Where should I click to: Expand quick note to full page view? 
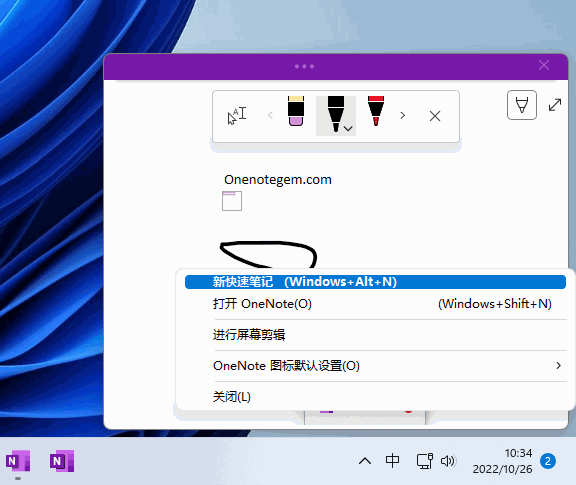[555, 105]
